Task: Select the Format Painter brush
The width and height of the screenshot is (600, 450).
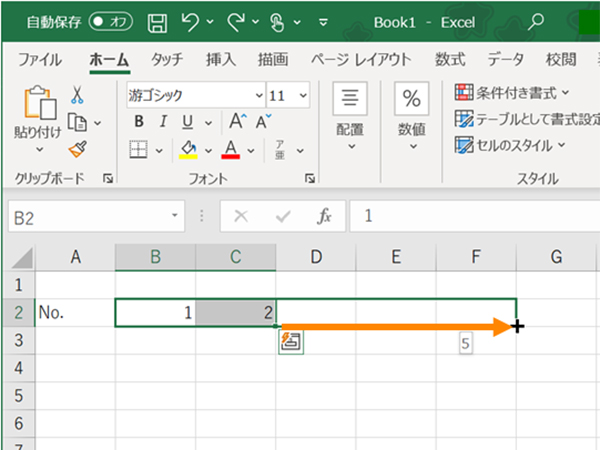Action: click(x=77, y=149)
